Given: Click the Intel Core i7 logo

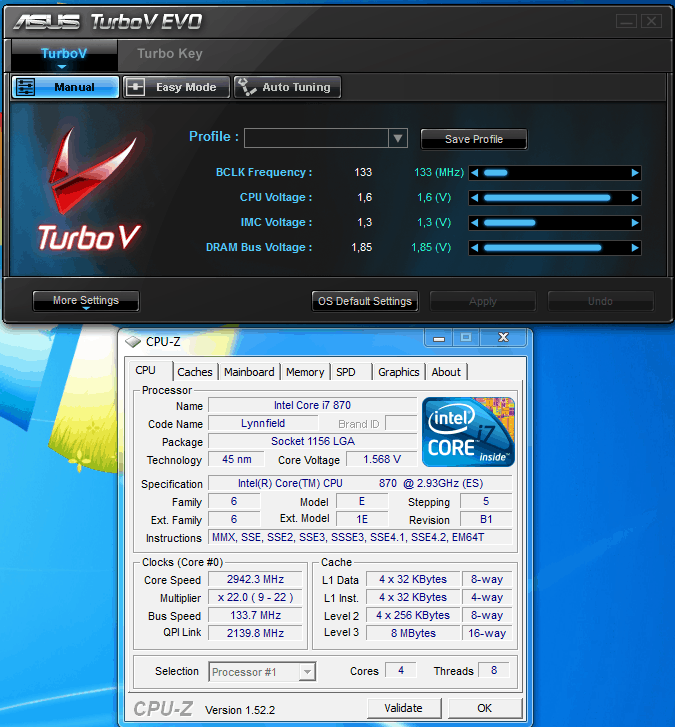Looking at the screenshot, I should pyautogui.click(x=468, y=432).
